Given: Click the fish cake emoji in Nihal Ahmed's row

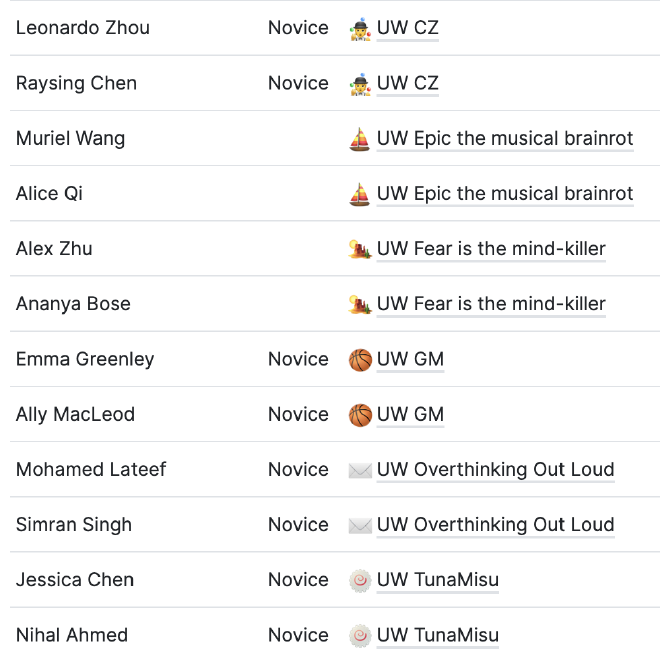Looking at the screenshot, I should point(360,635).
